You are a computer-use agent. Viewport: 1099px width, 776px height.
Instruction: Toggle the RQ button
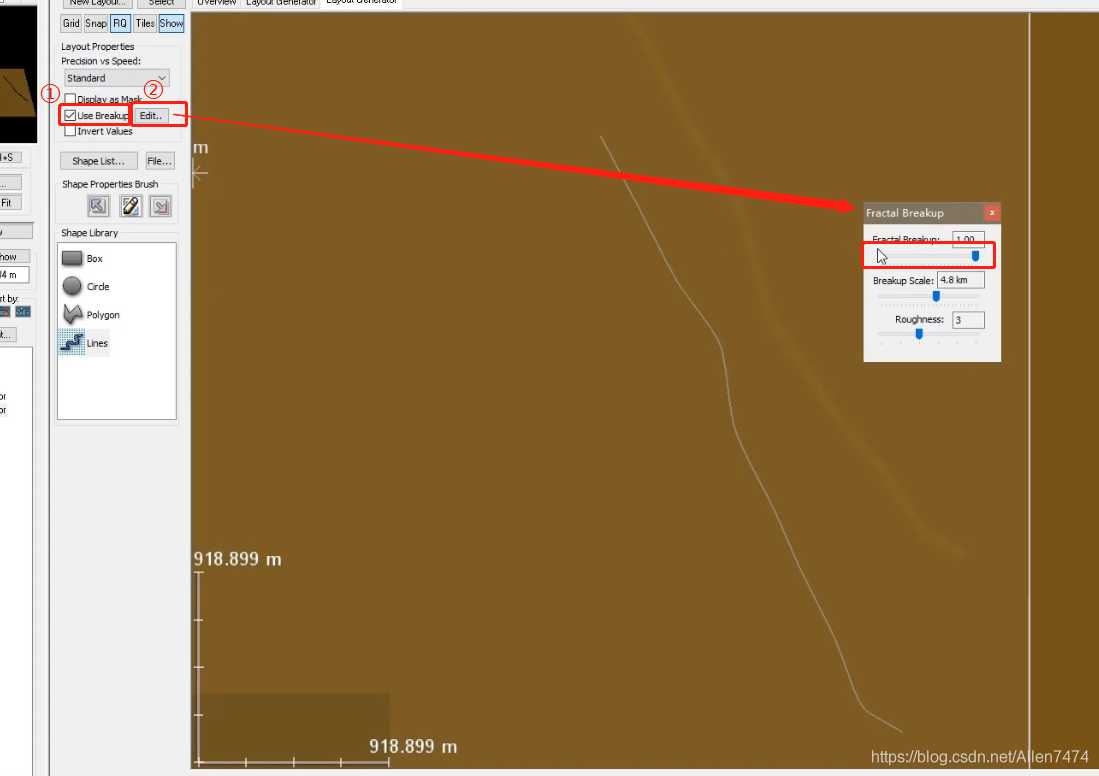[x=120, y=23]
